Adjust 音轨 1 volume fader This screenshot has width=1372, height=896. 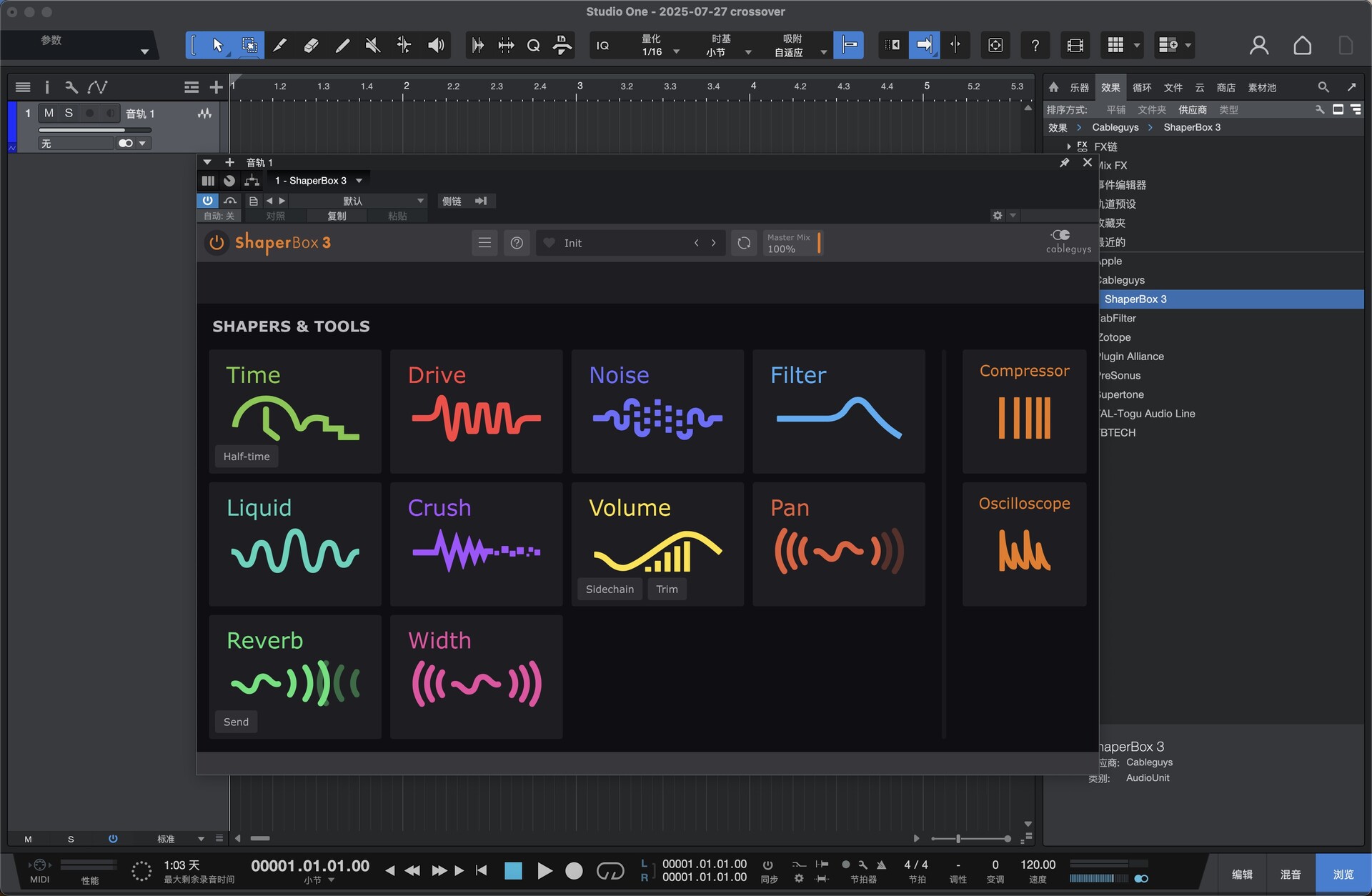pos(95,130)
